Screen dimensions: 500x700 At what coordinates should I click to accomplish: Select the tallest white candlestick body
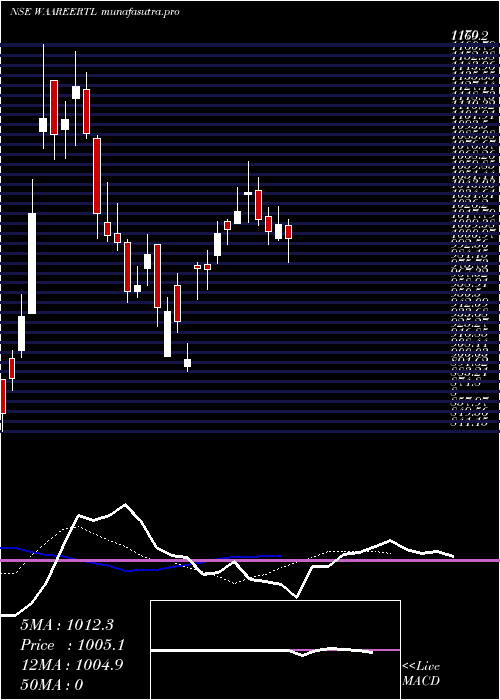[x=32, y=263]
